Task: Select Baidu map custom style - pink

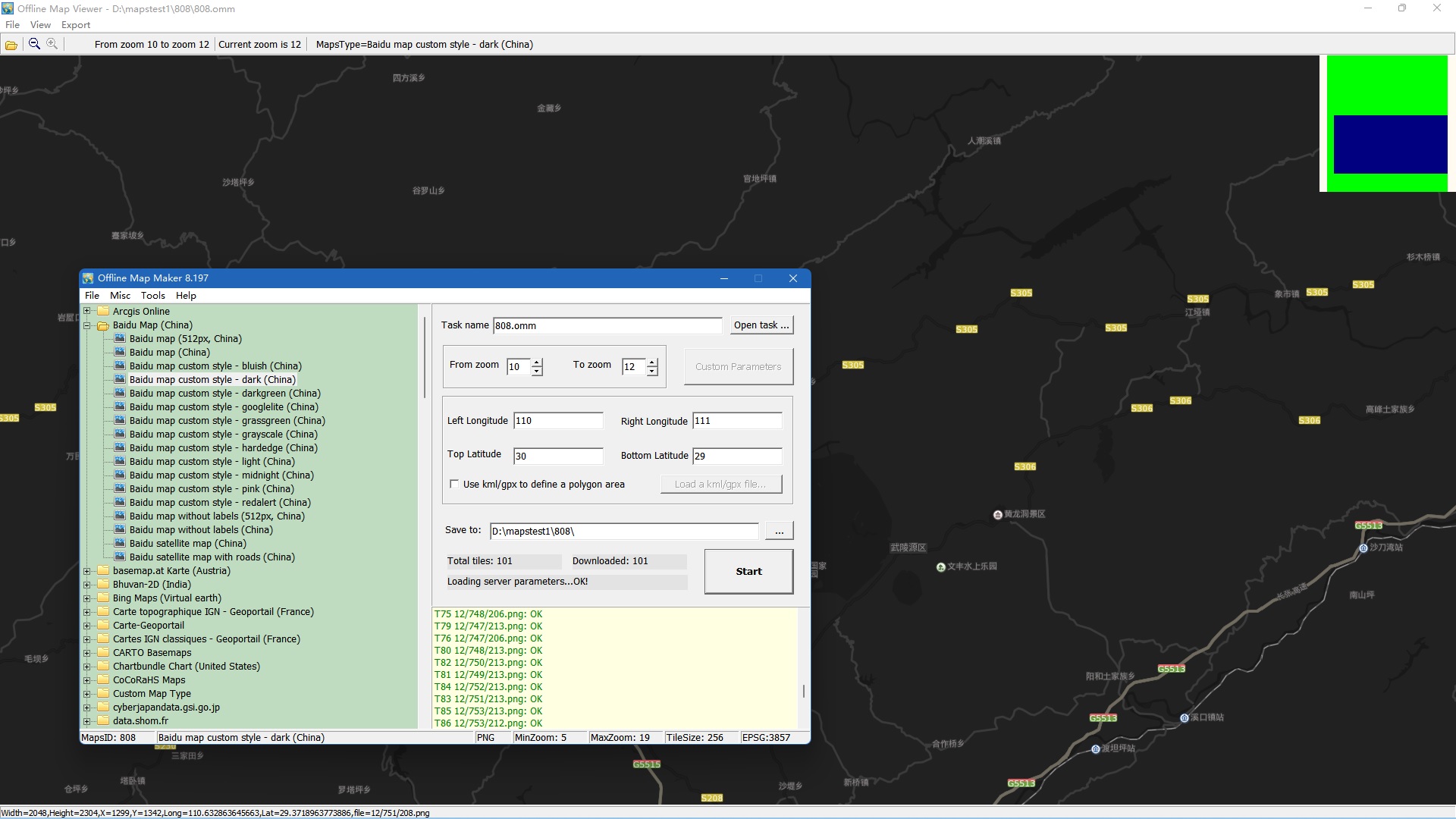Action: pos(212,489)
